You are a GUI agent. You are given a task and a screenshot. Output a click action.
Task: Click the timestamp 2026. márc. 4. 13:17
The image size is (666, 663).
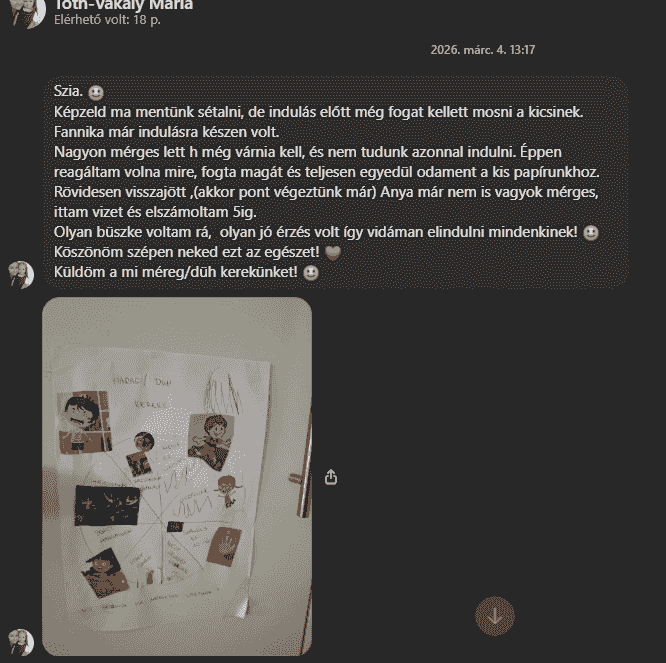click(483, 50)
